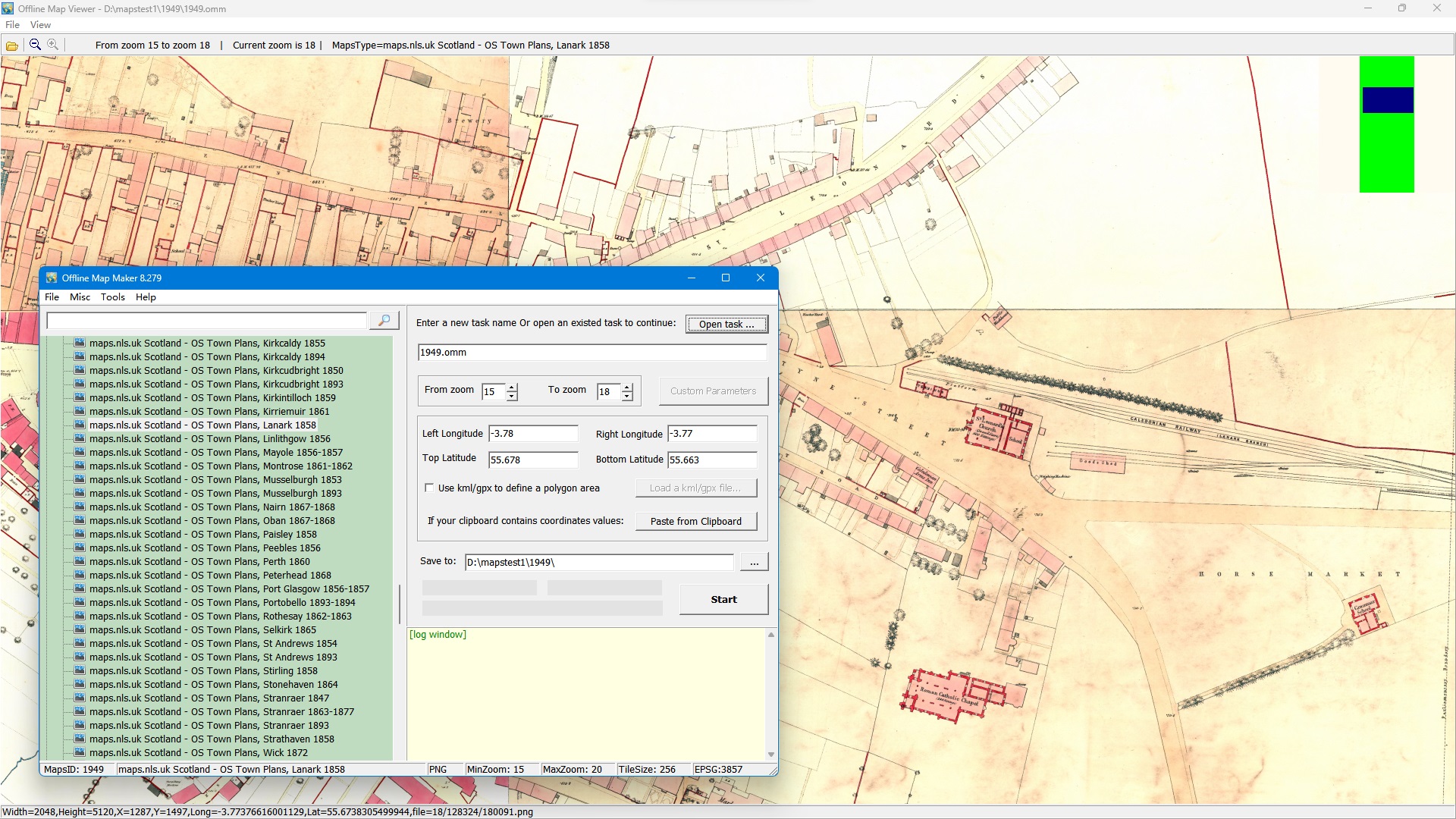Click the Right Longitude input field

pyautogui.click(x=712, y=434)
